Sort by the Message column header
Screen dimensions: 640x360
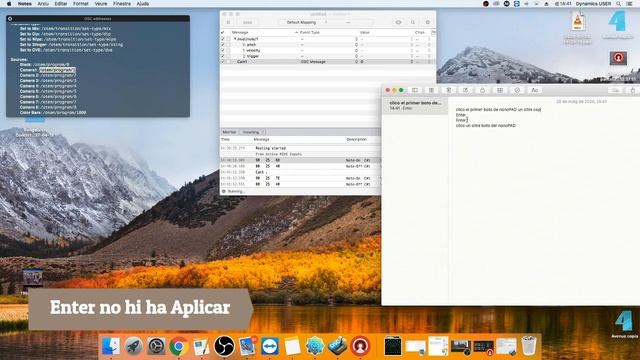pyautogui.click(x=240, y=32)
